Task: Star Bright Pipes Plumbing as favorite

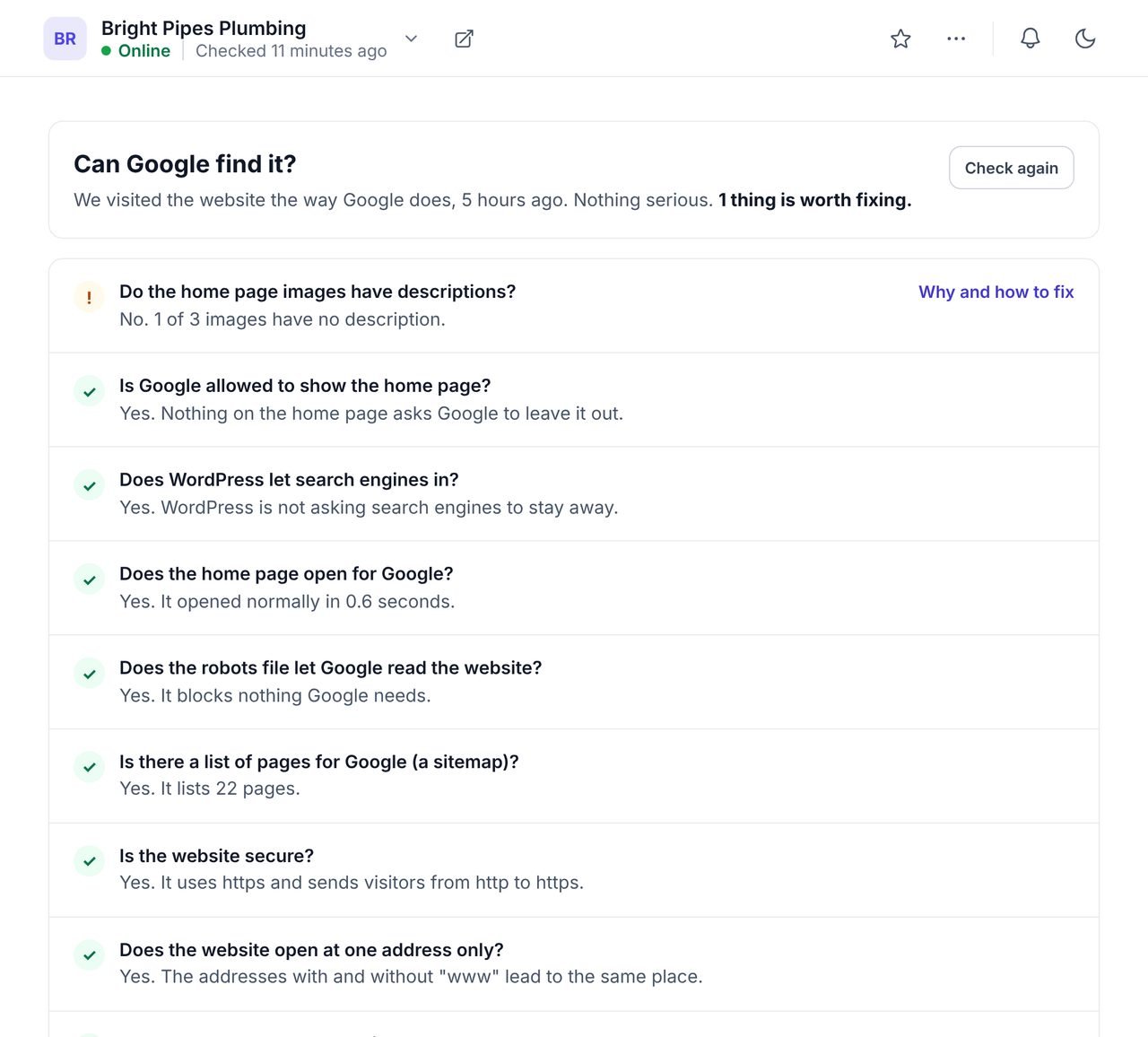Action: pyautogui.click(x=900, y=39)
